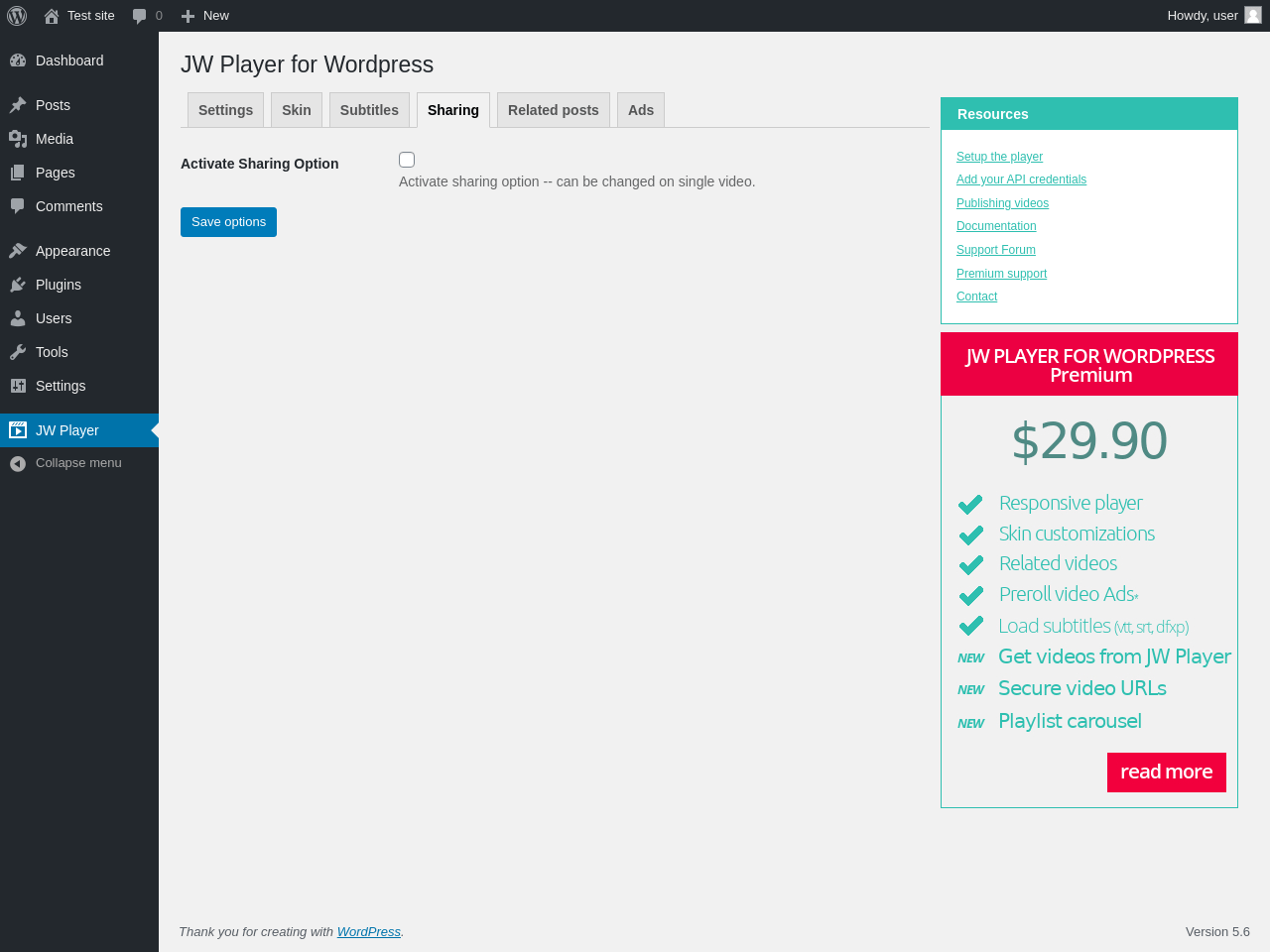This screenshot has height=952, width=1270.
Task: Click the Collapse menu arrow icon
Action: pos(18,463)
